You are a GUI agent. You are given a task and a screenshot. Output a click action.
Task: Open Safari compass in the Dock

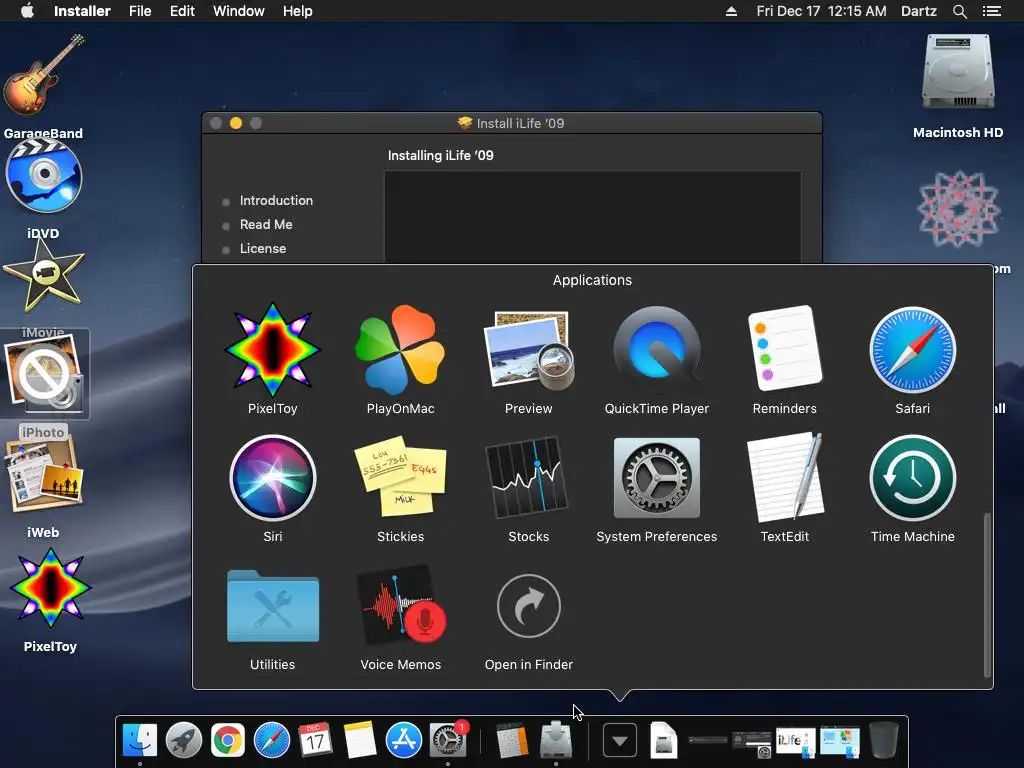[272, 740]
